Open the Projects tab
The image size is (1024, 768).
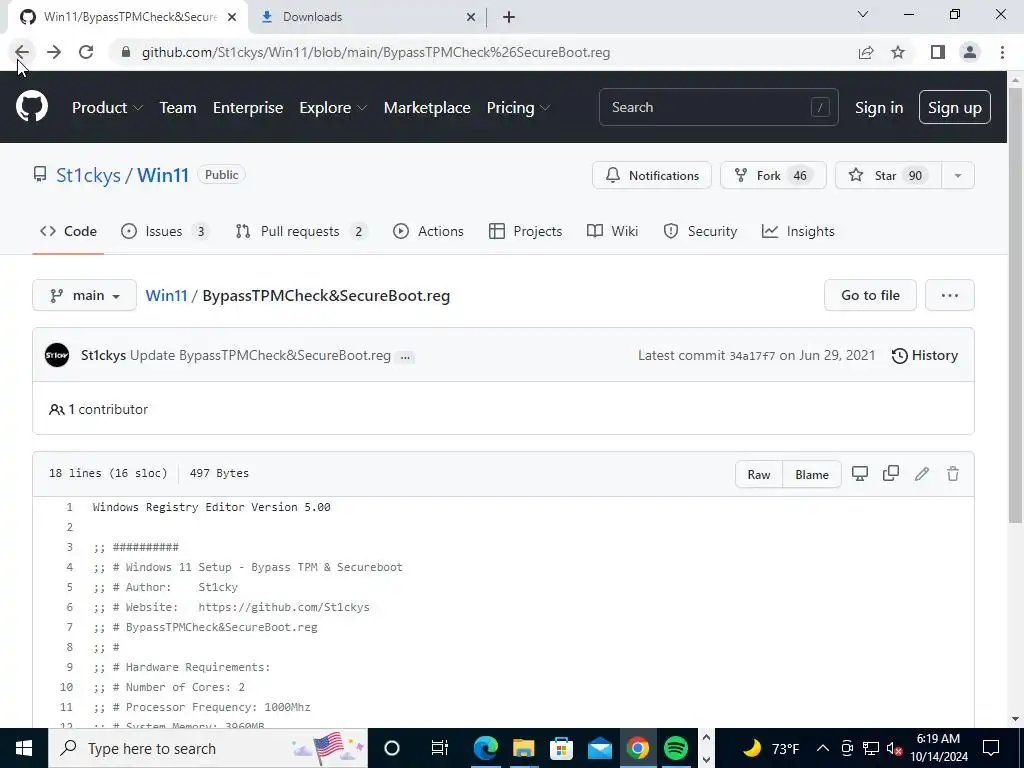tap(525, 231)
